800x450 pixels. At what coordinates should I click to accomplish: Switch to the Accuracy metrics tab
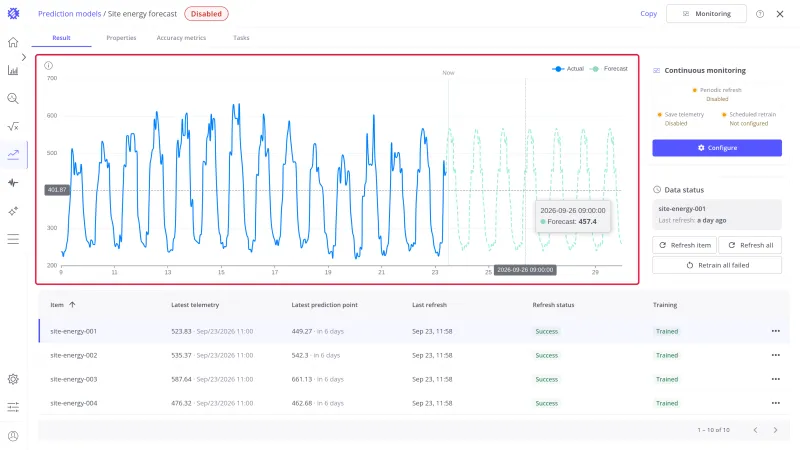point(181,38)
